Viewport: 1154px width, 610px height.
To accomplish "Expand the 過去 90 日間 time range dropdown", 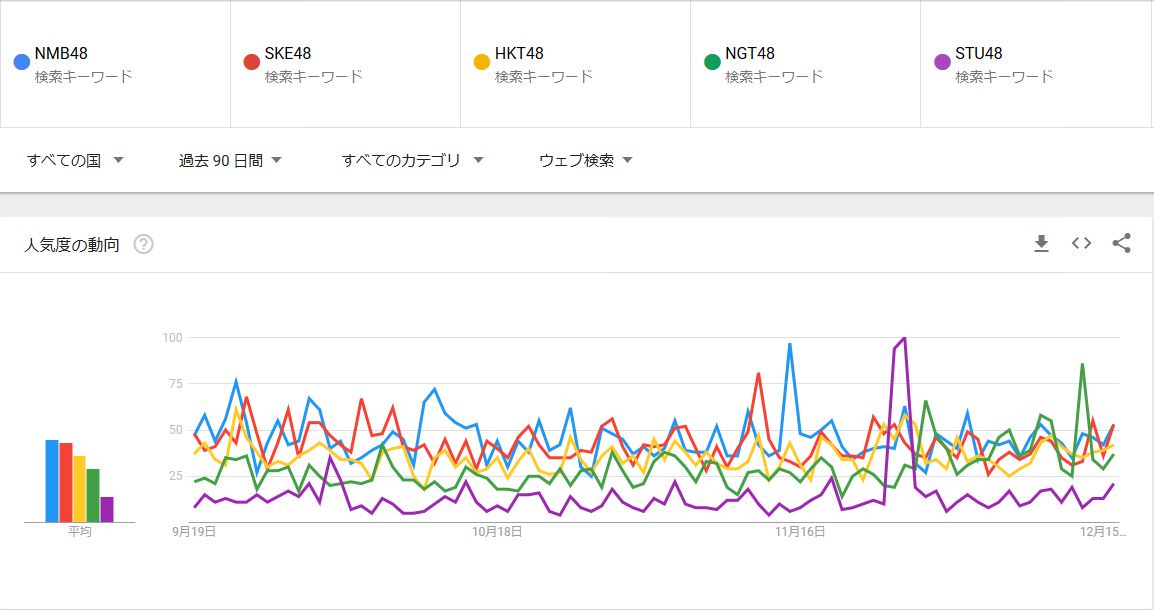I will [230, 160].
